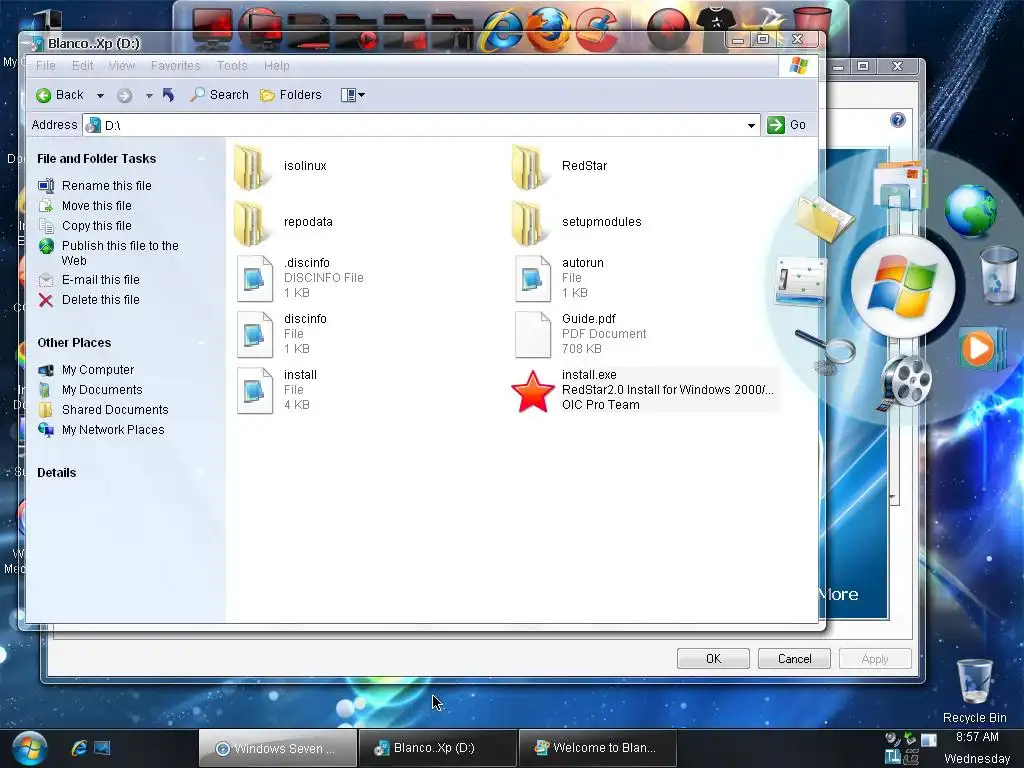This screenshot has height=768, width=1024.
Task: Select the install.exe red star icon
Action: (x=533, y=392)
